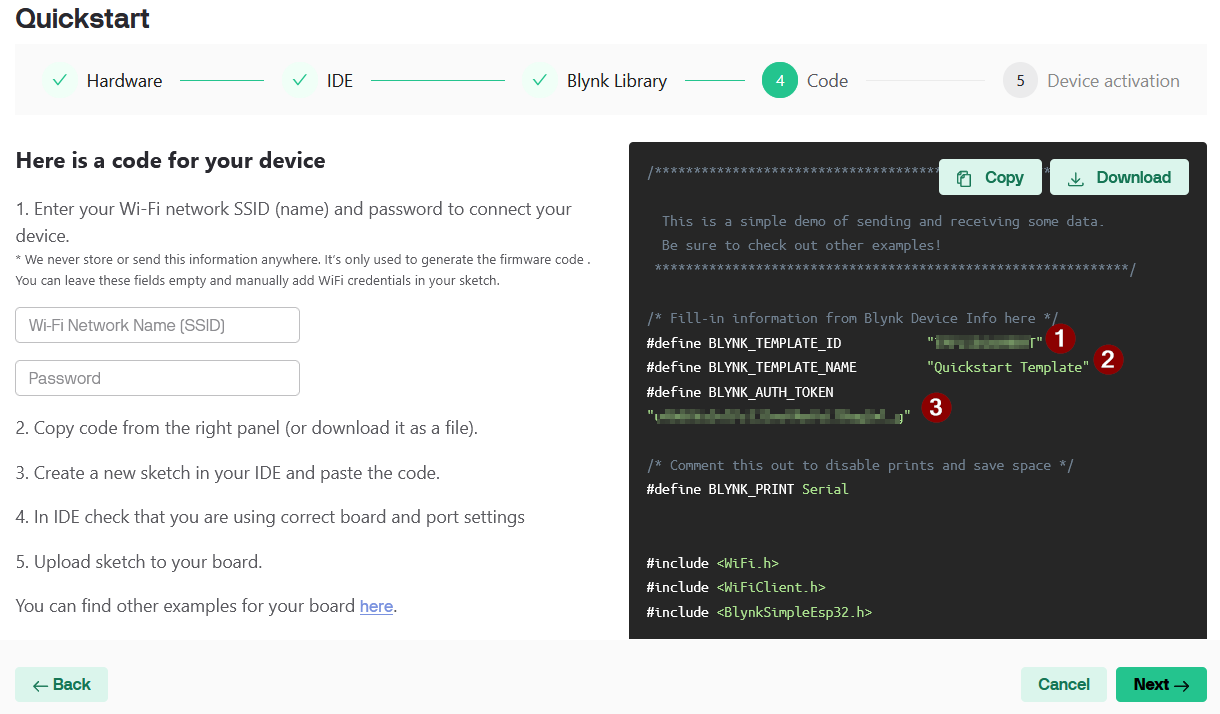Image resolution: width=1220 pixels, height=714 pixels.
Task: Open the Device activation step label
Action: click(1113, 81)
